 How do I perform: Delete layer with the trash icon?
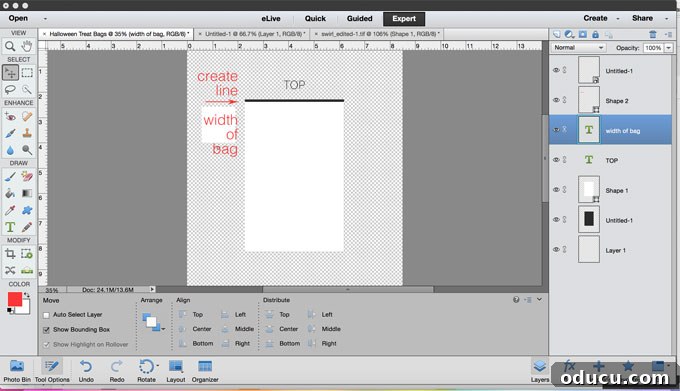tap(653, 34)
